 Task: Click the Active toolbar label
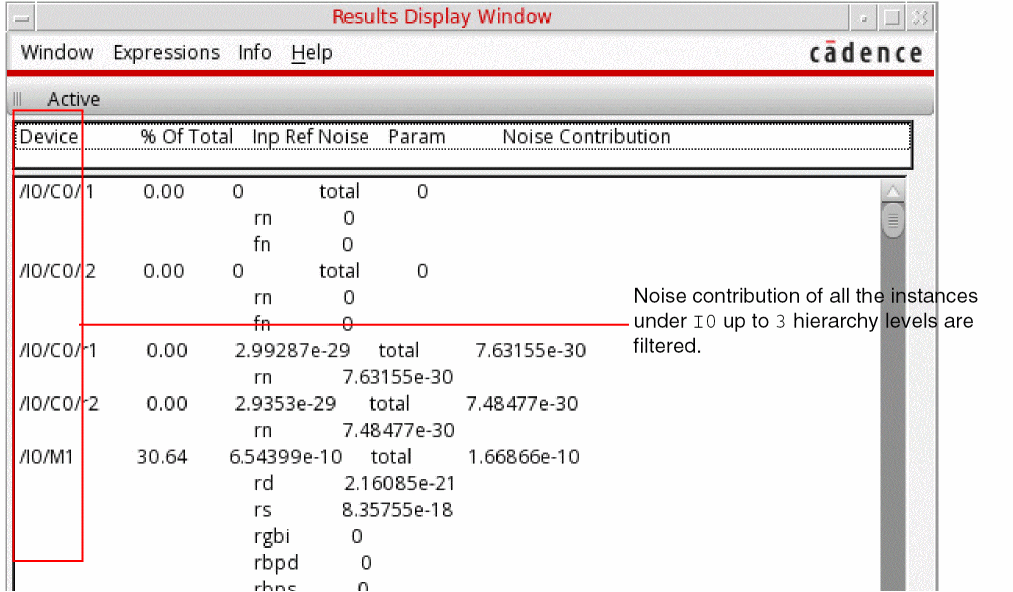click(x=74, y=99)
